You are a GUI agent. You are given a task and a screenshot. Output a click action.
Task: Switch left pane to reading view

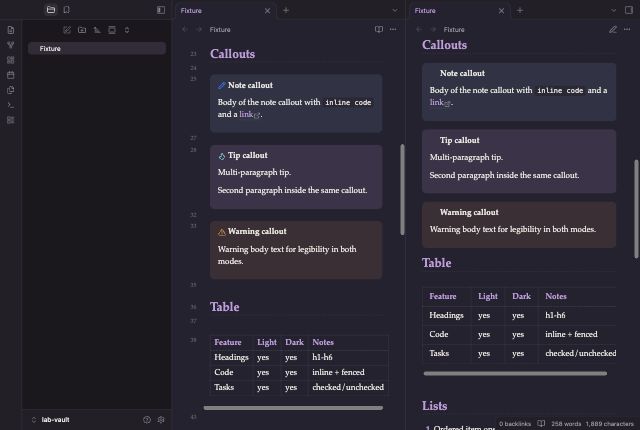pyautogui.click(x=379, y=29)
